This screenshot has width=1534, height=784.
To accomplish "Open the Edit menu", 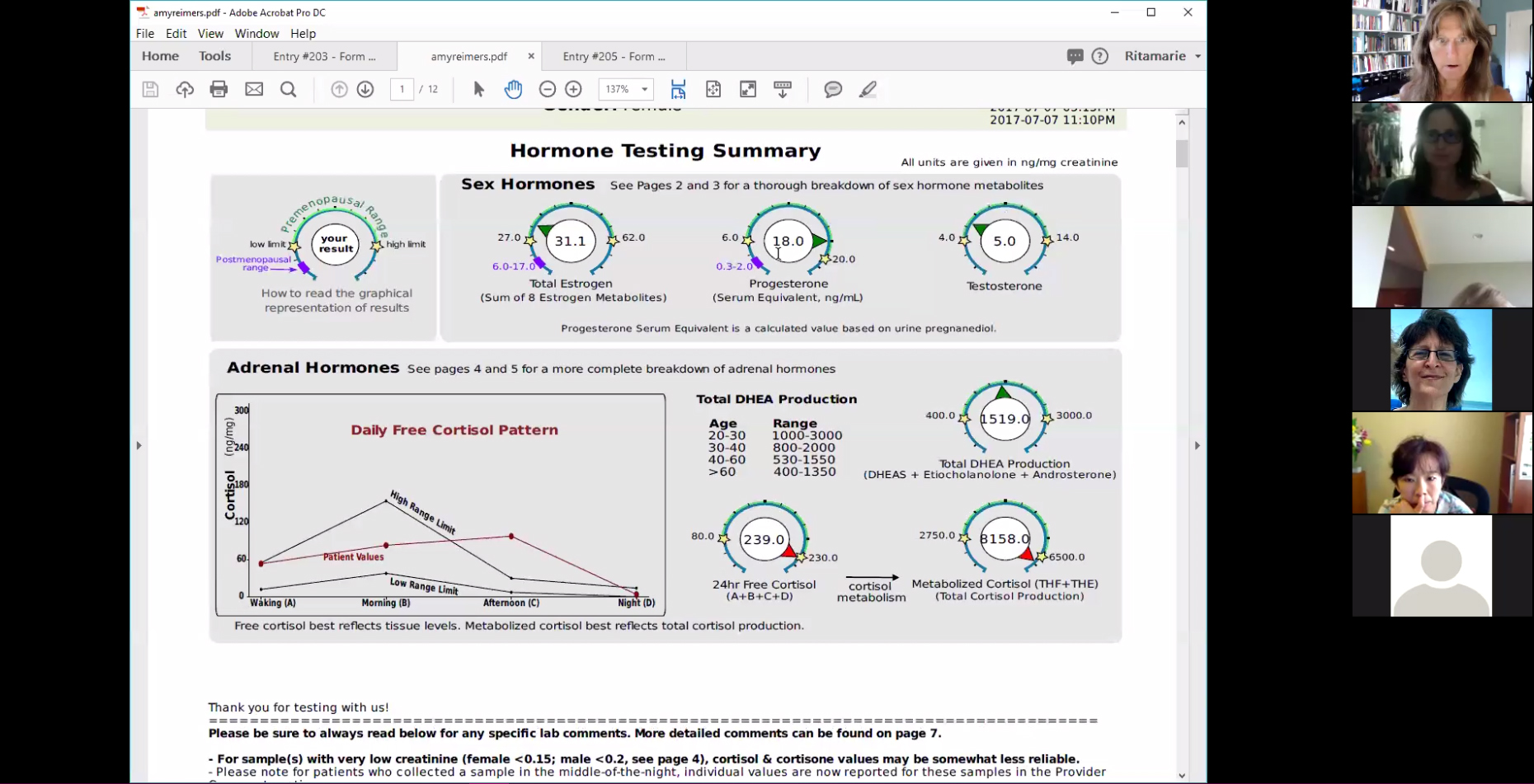I will click(x=176, y=34).
